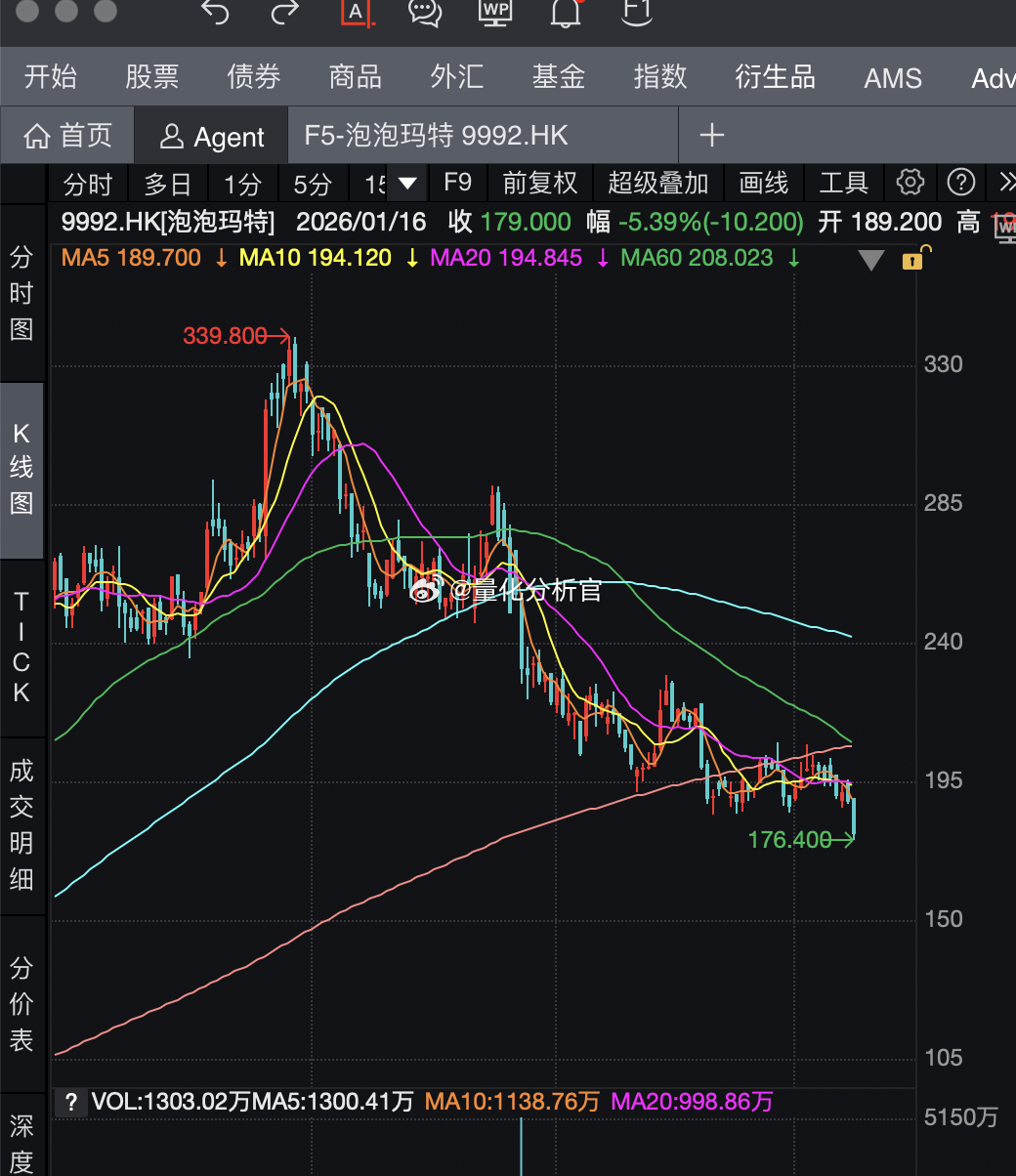Switch to the 分价表 side tab

[x=21, y=1004]
